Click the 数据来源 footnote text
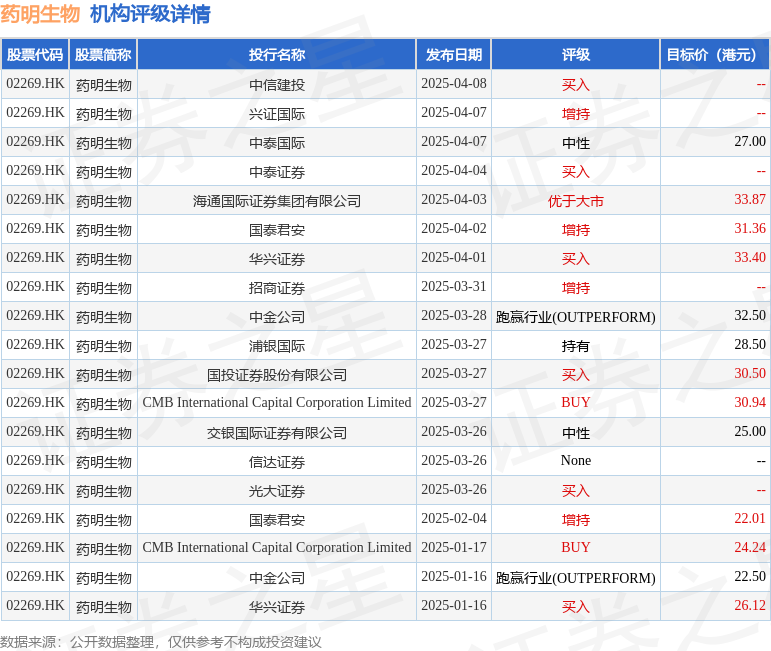Image resolution: width=771 pixels, height=651 pixels. tap(160, 642)
